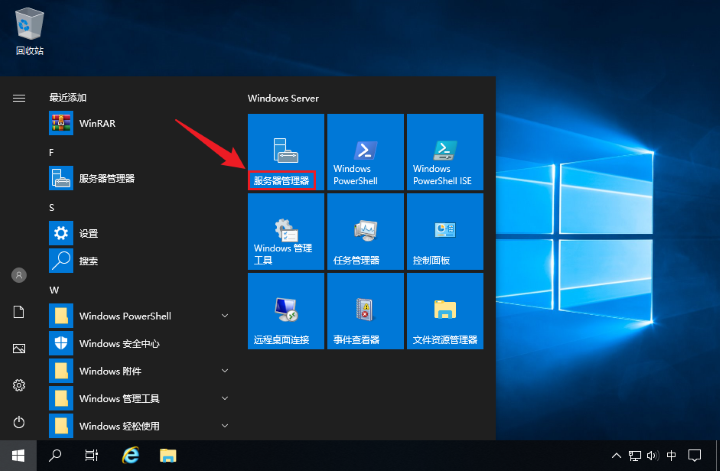720x471 pixels.
Task: Open the network icon in system tray
Action: [x=635, y=456]
